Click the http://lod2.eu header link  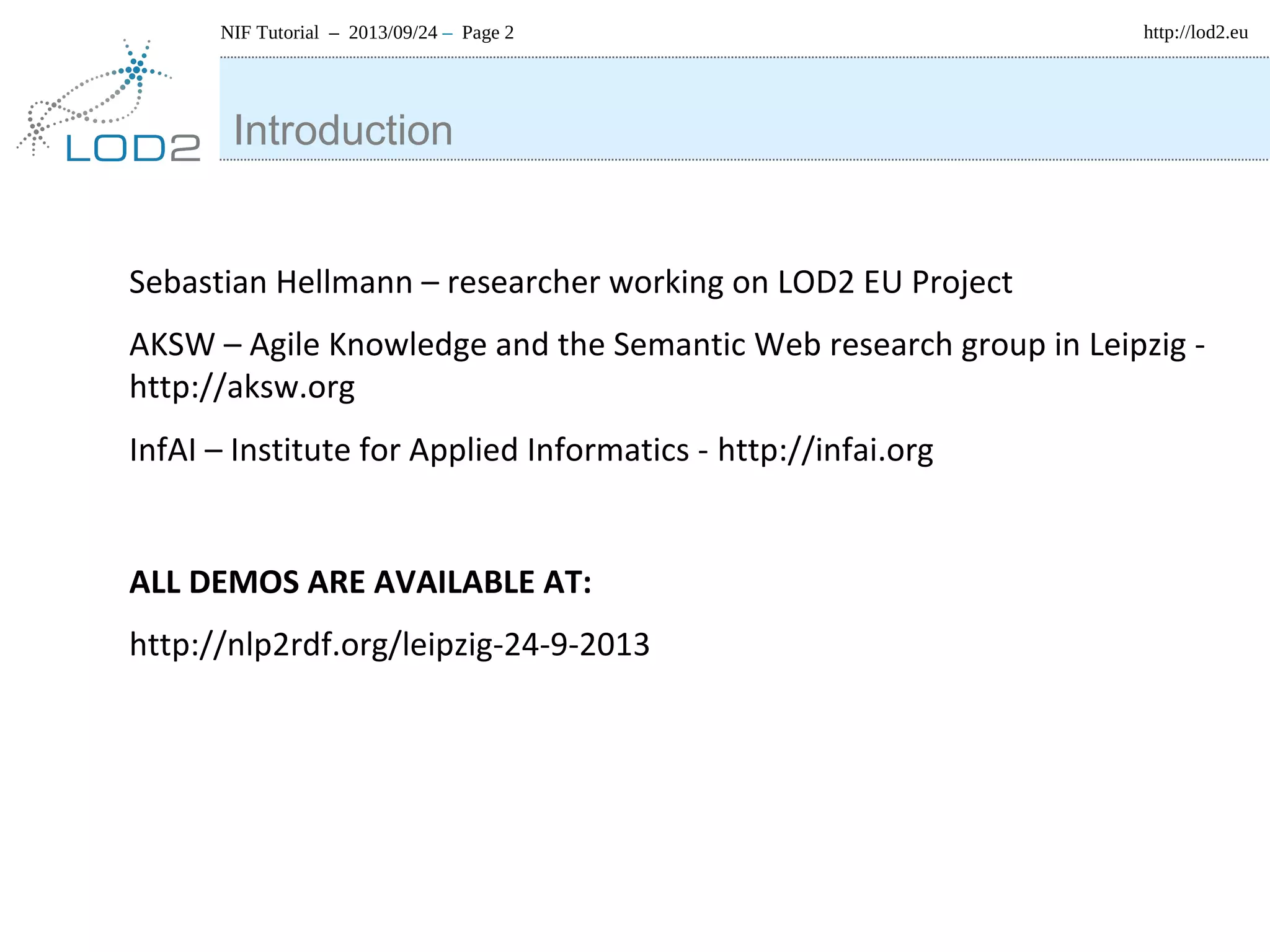point(1195,33)
